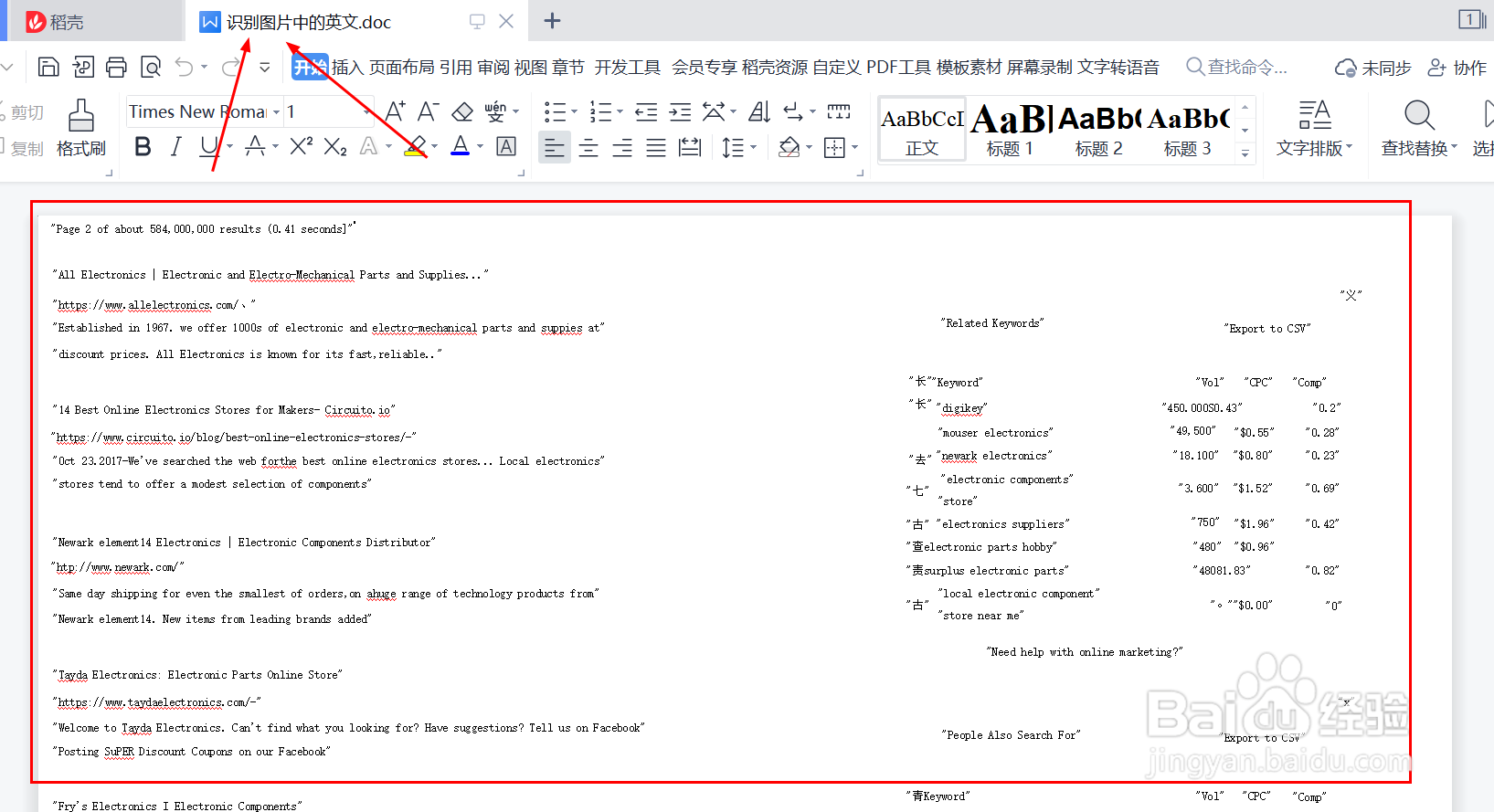Select center alignment
This screenshot has width=1494, height=812.
coord(588,147)
